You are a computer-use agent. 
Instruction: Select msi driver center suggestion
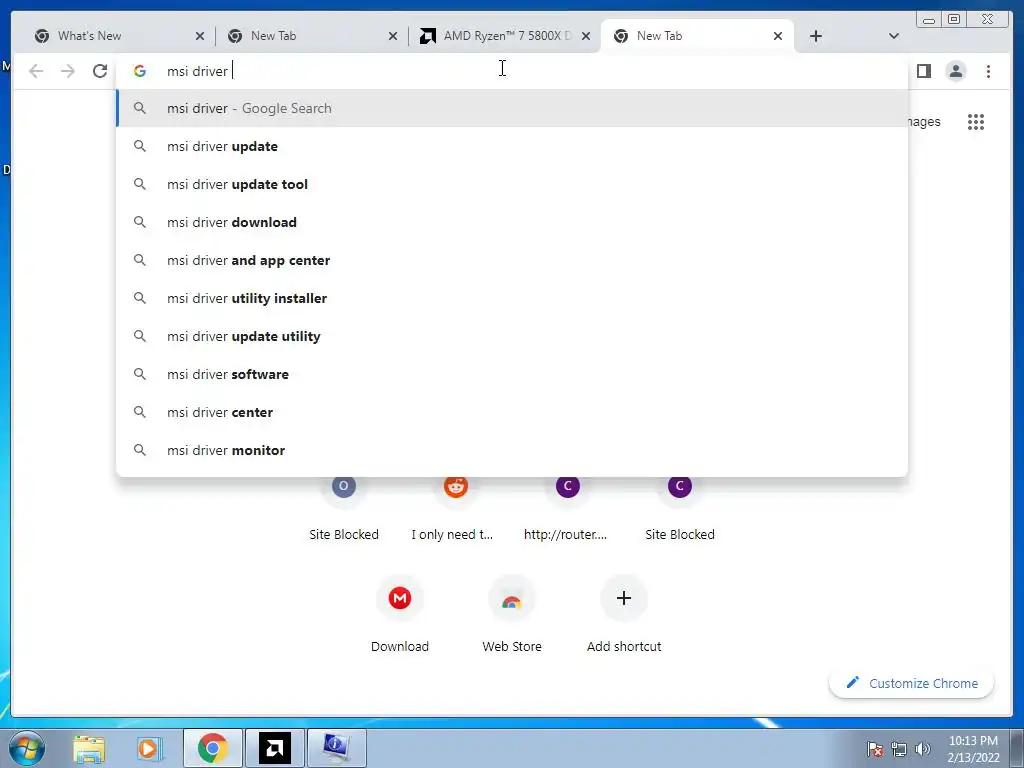pyautogui.click(x=512, y=412)
